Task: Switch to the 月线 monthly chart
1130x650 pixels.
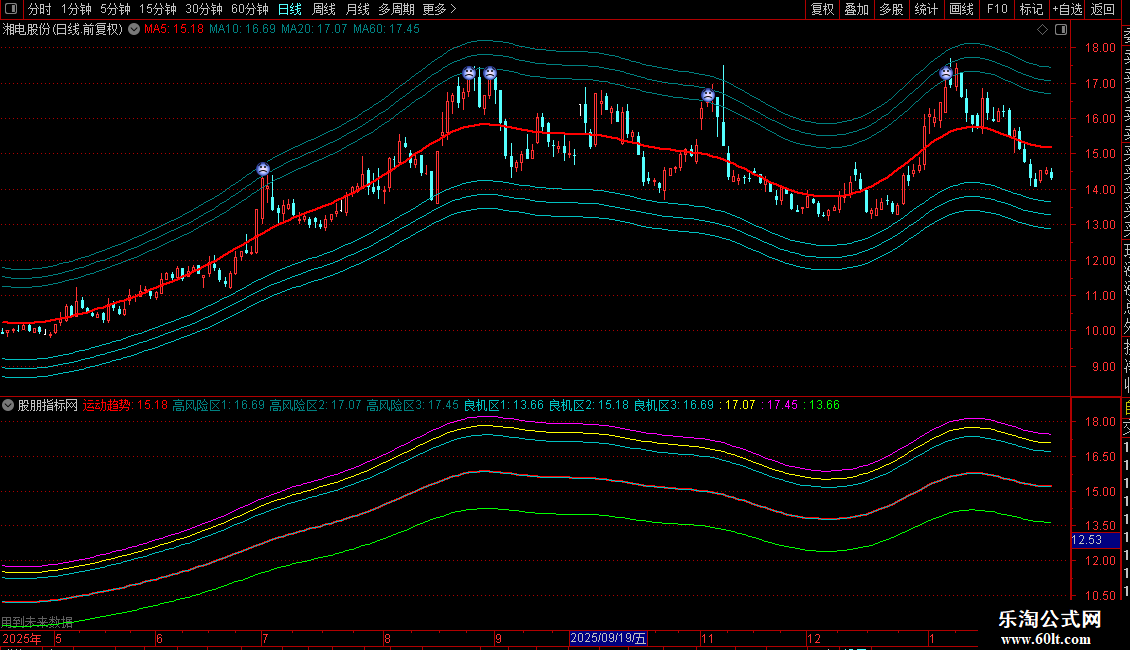Action: (357, 9)
